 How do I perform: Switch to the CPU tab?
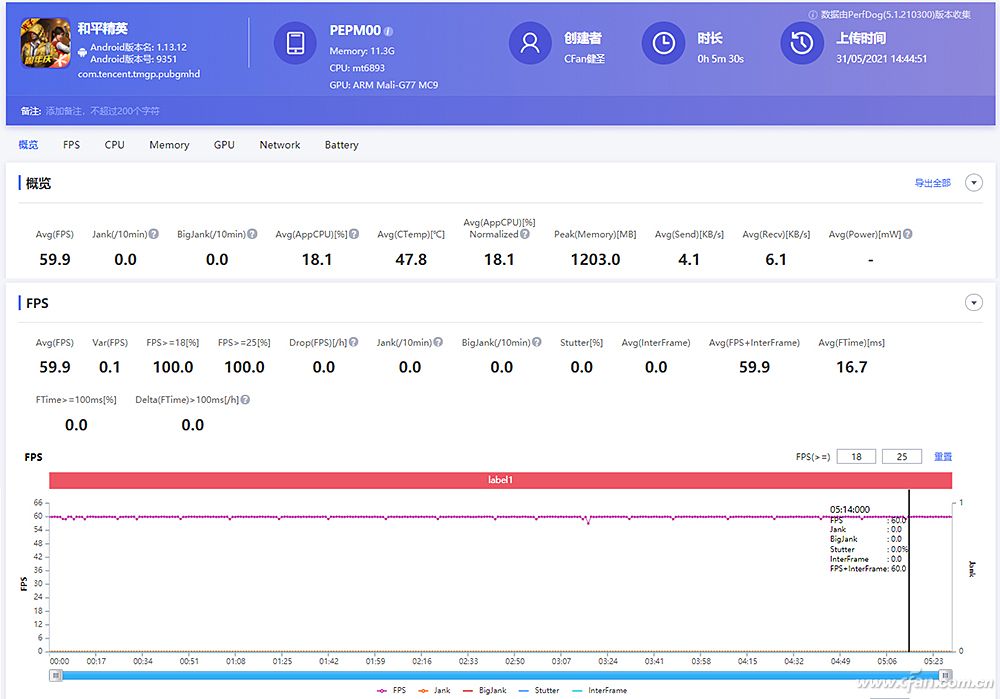click(113, 144)
